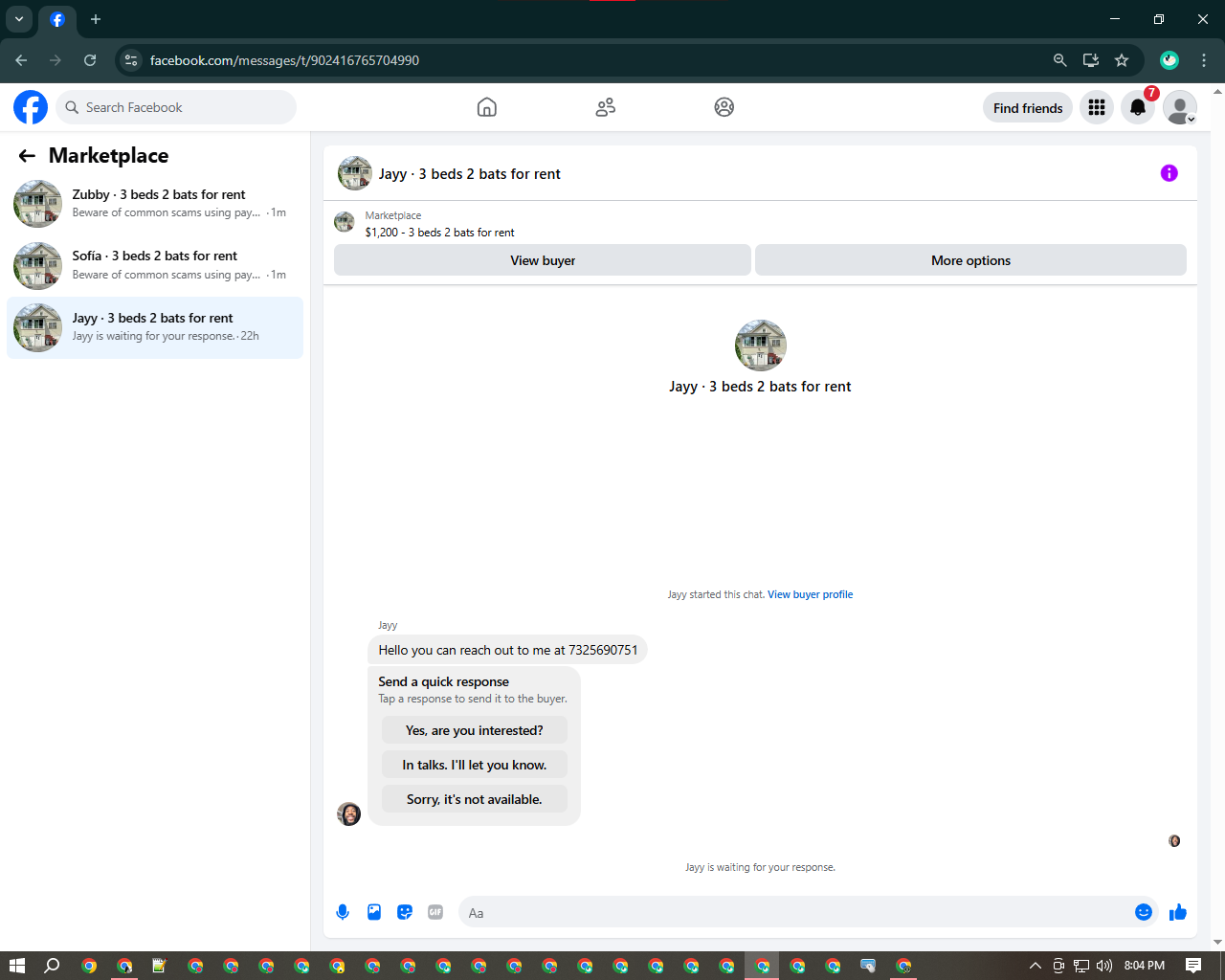The image size is (1225, 980).
Task: Select the Facebook browser tab
Action: click(56, 19)
